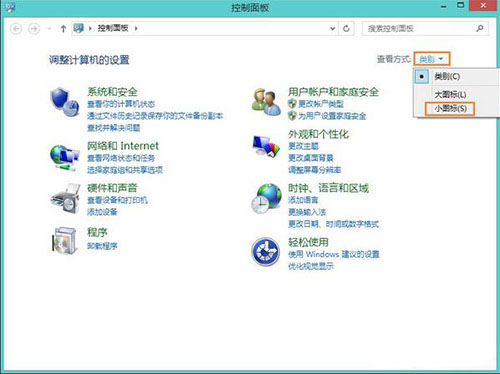Image resolution: width=500 pixels, height=374 pixels.
Task: Open the User Accounts people icon
Action: (266, 101)
